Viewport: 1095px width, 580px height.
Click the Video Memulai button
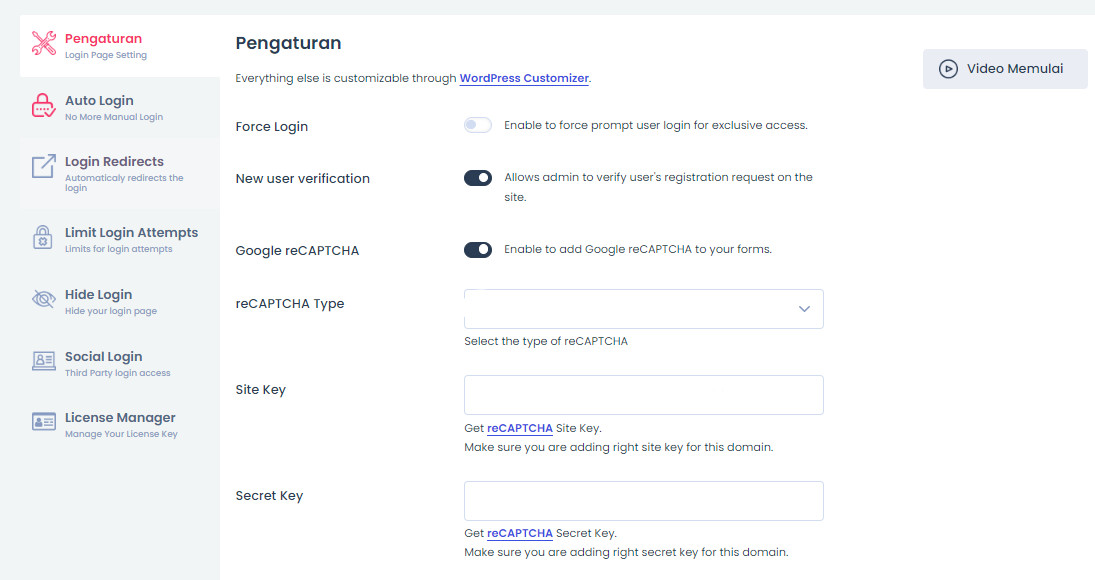pos(1005,69)
